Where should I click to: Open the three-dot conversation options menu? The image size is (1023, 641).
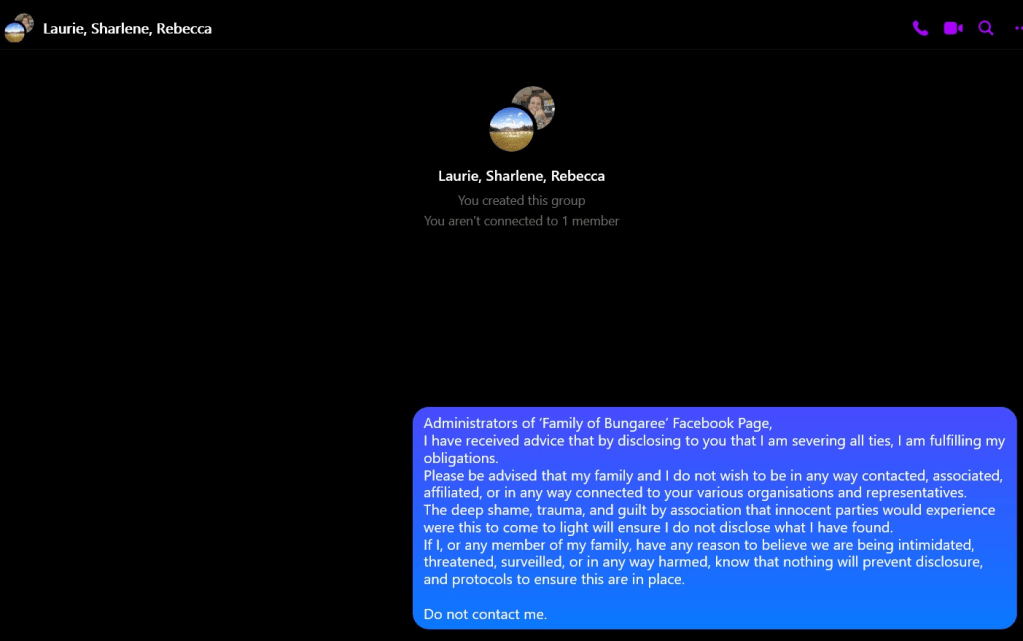[1016, 28]
